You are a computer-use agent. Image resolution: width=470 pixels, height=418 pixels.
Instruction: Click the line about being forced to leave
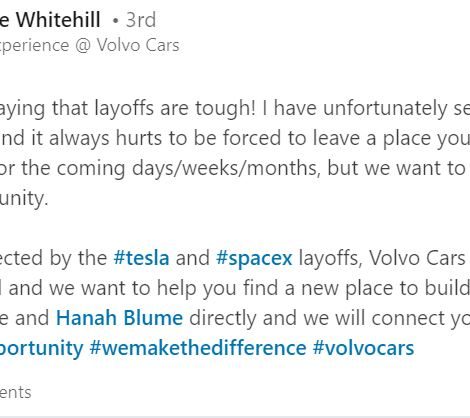point(235,138)
